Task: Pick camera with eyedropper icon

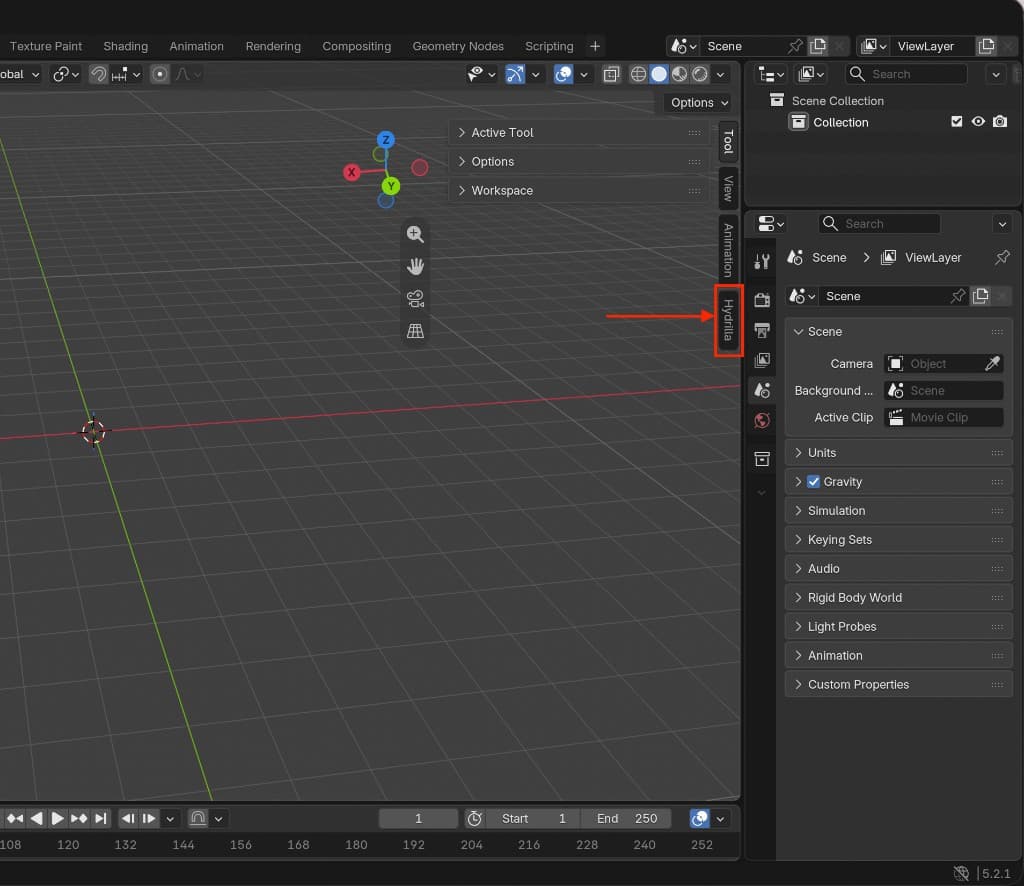Action: click(992, 364)
